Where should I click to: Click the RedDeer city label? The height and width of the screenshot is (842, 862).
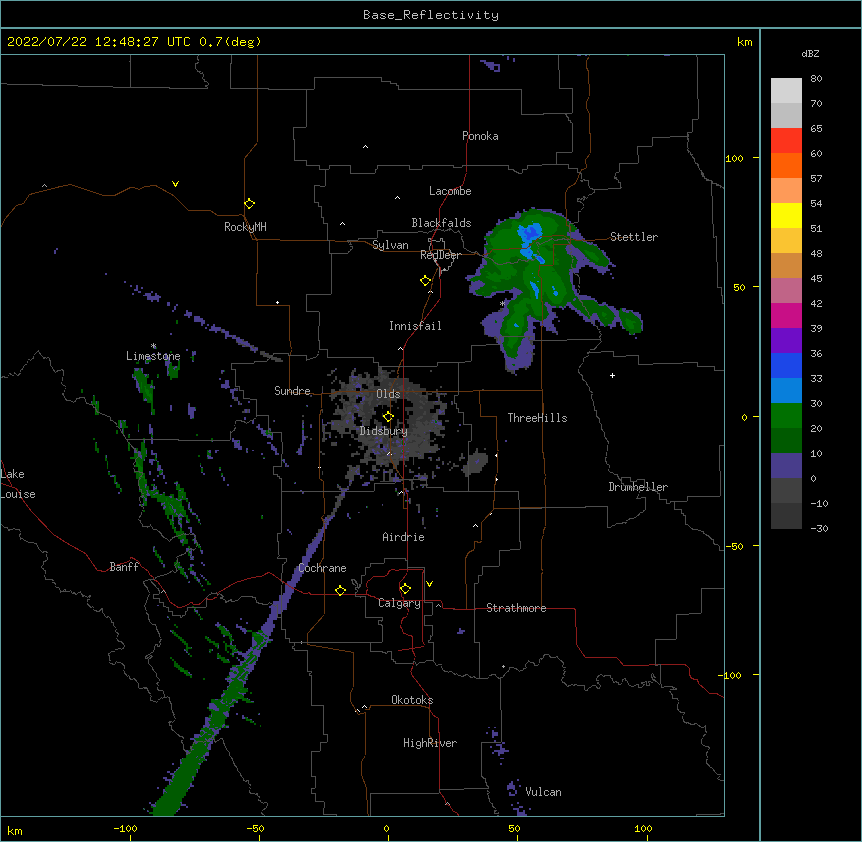pyautogui.click(x=440, y=255)
